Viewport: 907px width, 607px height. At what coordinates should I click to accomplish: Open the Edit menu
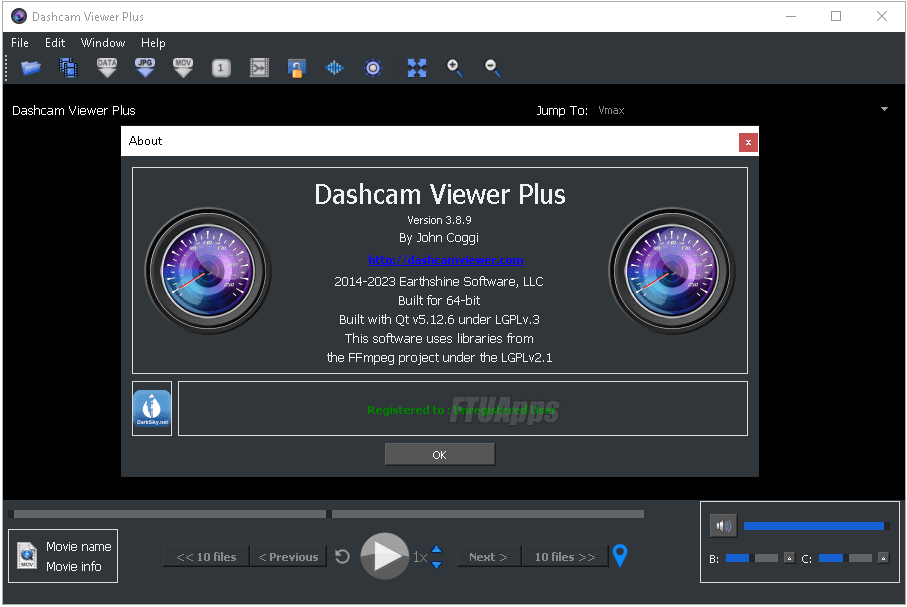click(55, 43)
